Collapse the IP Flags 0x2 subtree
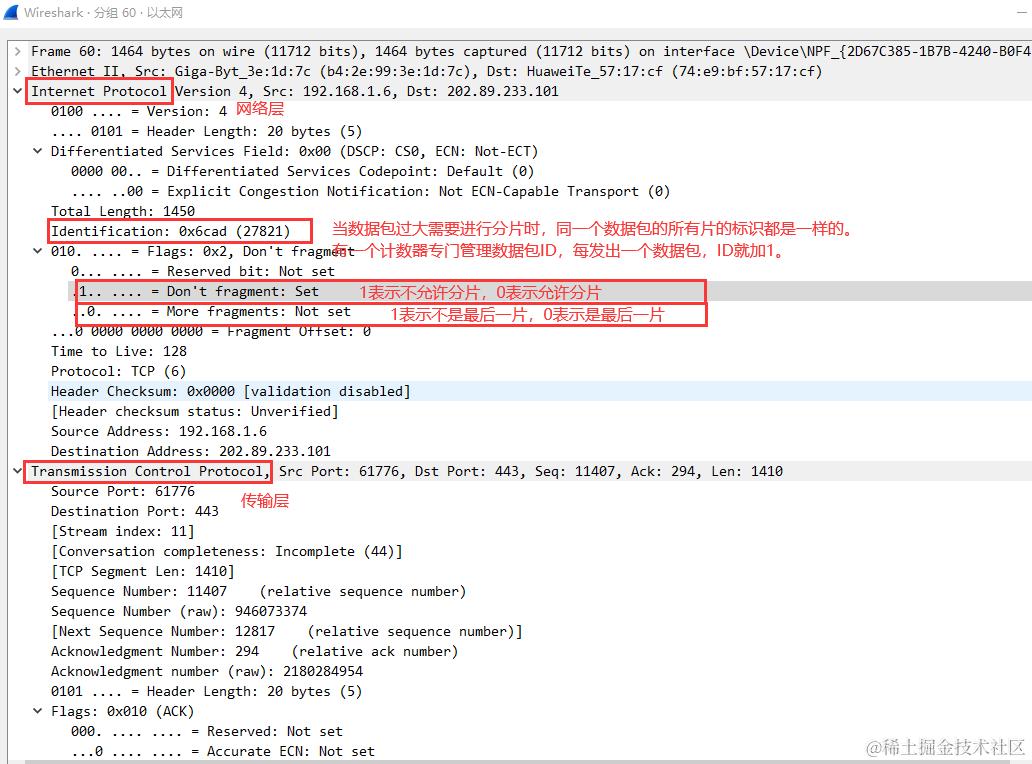This screenshot has width=1032, height=764. click(x=38, y=251)
